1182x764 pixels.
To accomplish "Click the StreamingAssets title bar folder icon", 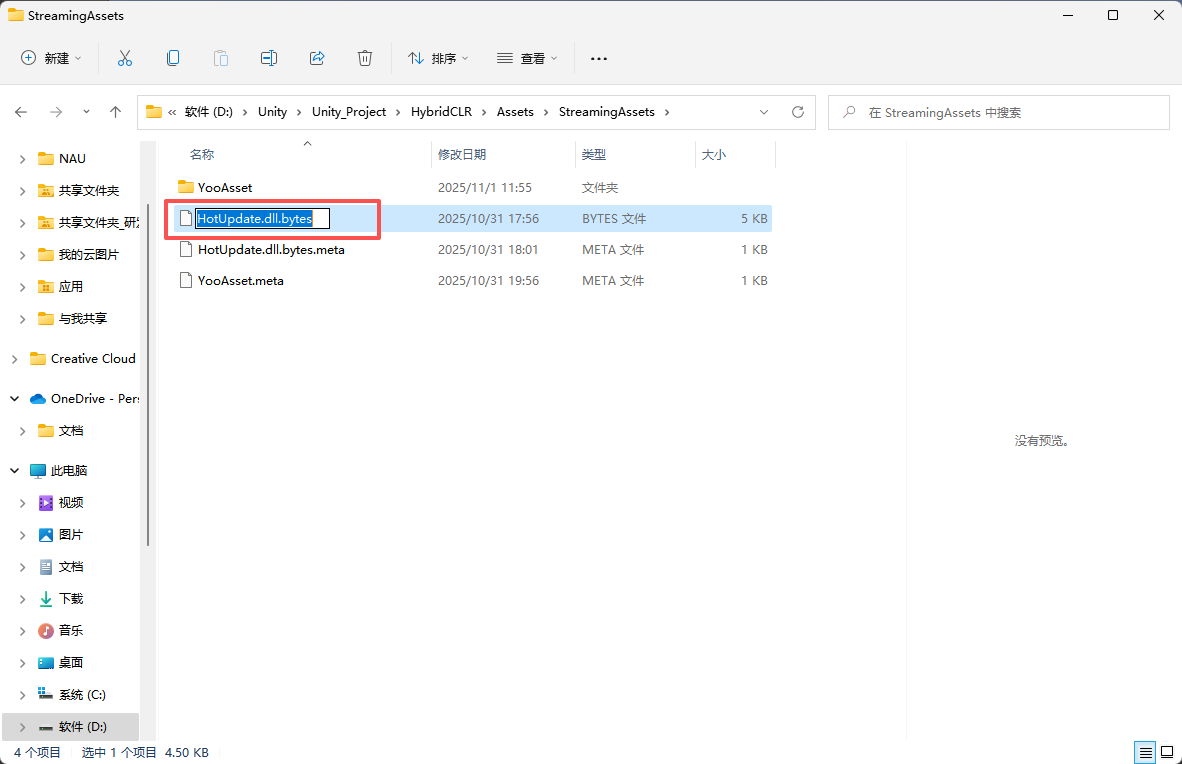I will (x=15, y=15).
